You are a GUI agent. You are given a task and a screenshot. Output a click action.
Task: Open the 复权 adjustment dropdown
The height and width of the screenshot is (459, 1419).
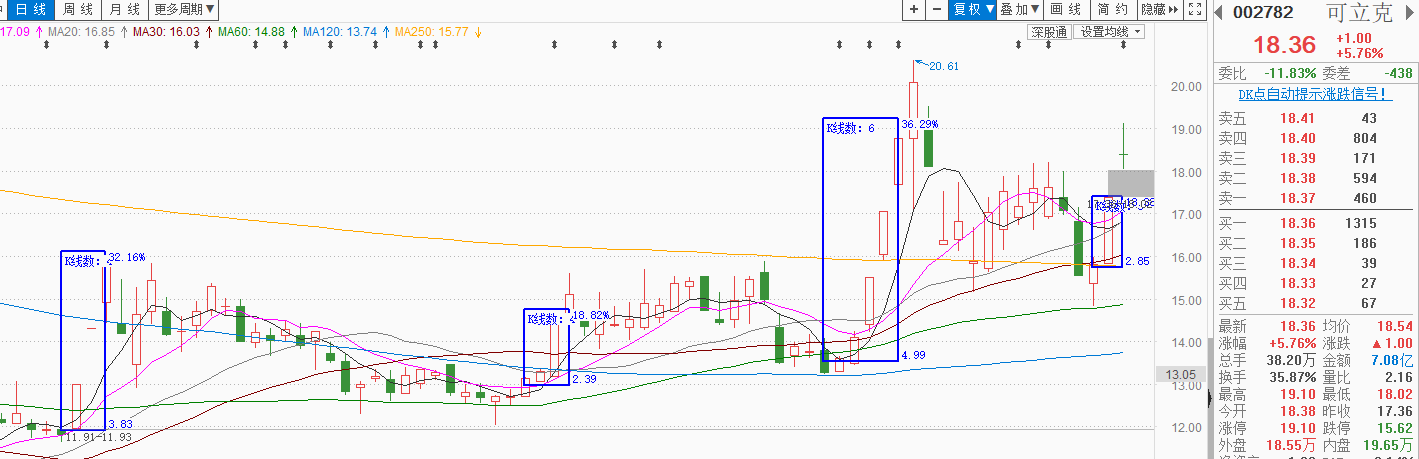click(x=973, y=10)
